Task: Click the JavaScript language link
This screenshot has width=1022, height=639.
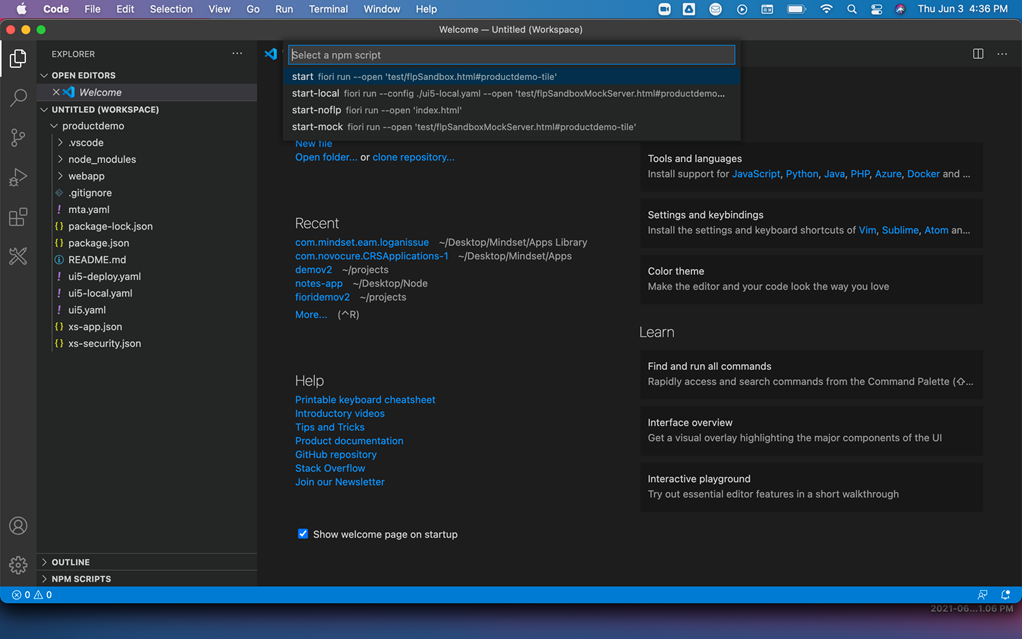Action: (755, 173)
